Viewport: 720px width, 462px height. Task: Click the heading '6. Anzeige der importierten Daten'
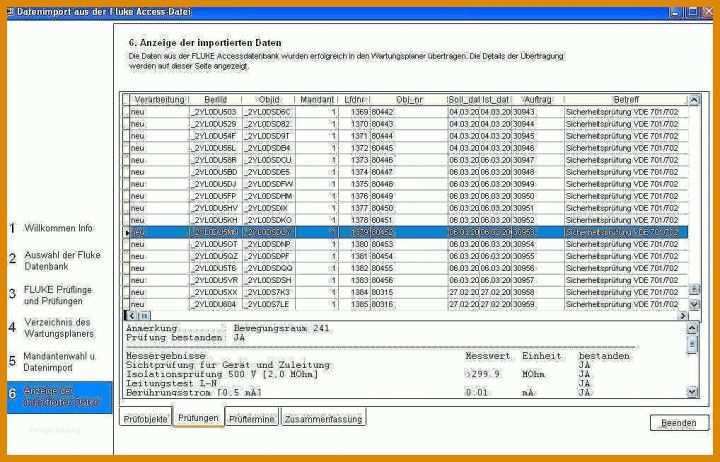(205, 43)
